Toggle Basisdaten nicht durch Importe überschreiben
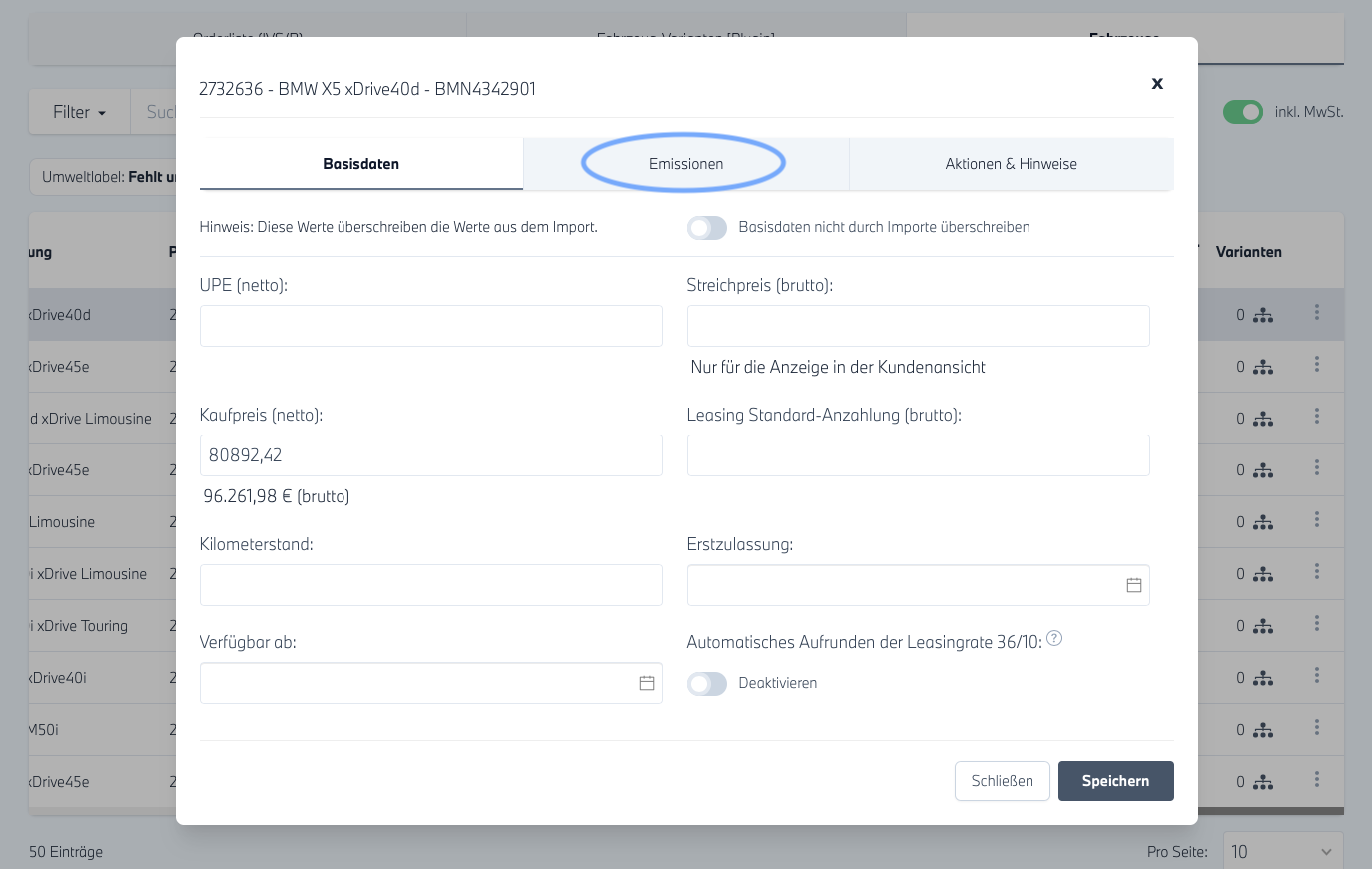 point(707,228)
